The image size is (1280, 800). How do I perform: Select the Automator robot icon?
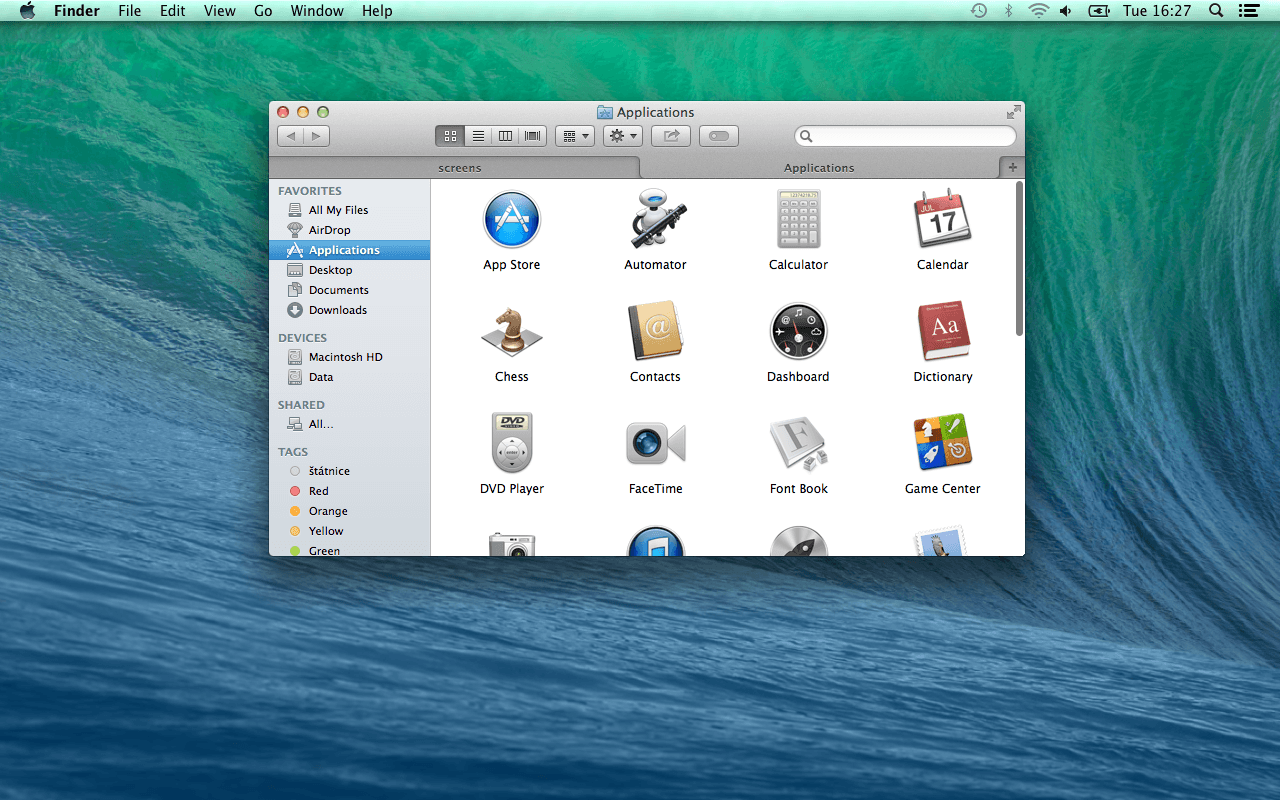(x=655, y=219)
